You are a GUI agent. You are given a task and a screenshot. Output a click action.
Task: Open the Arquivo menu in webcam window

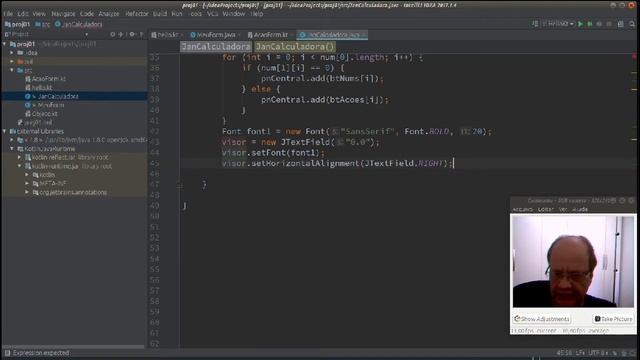522,209
